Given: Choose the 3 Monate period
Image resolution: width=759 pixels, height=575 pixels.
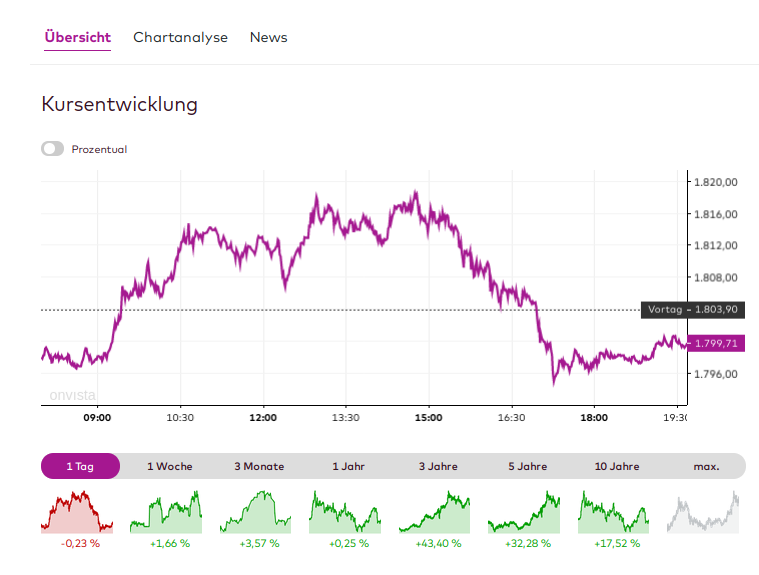Looking at the screenshot, I should coord(259,466).
